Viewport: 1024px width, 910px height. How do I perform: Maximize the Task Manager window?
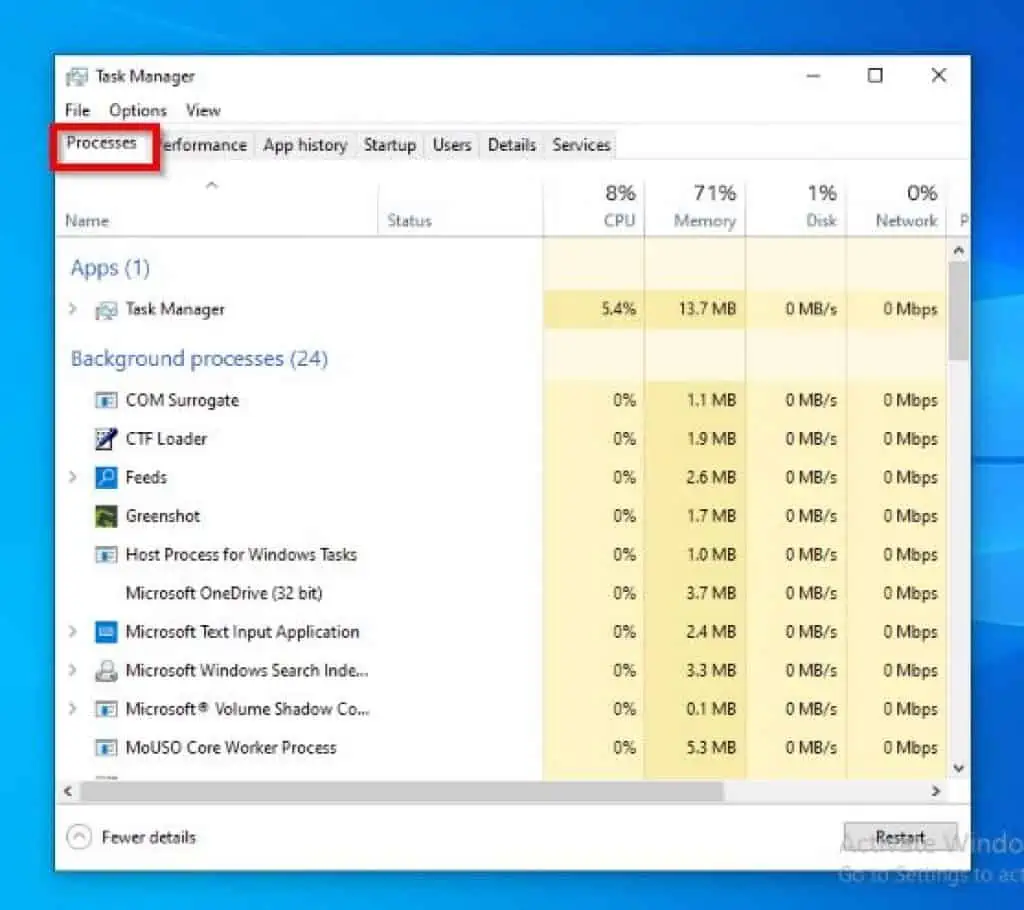click(x=875, y=76)
